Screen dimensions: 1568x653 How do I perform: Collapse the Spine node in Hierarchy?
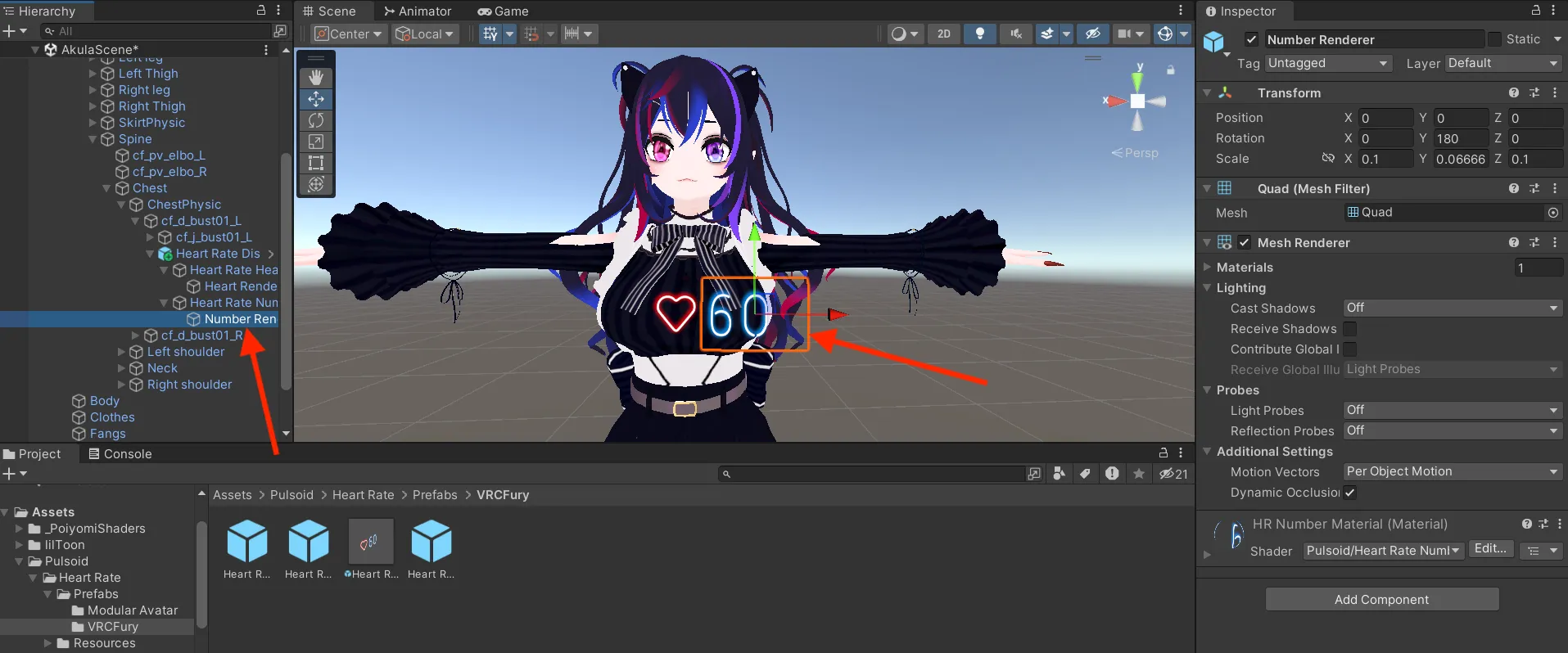[x=93, y=139]
